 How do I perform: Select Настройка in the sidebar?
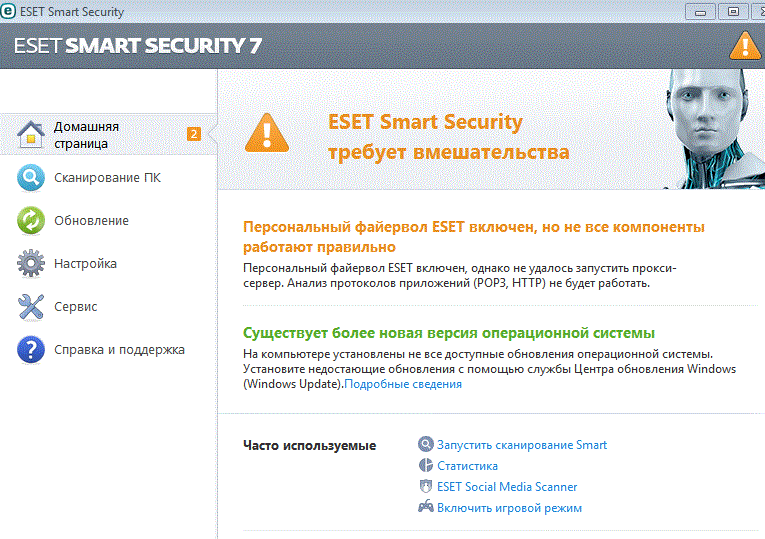(x=85, y=264)
